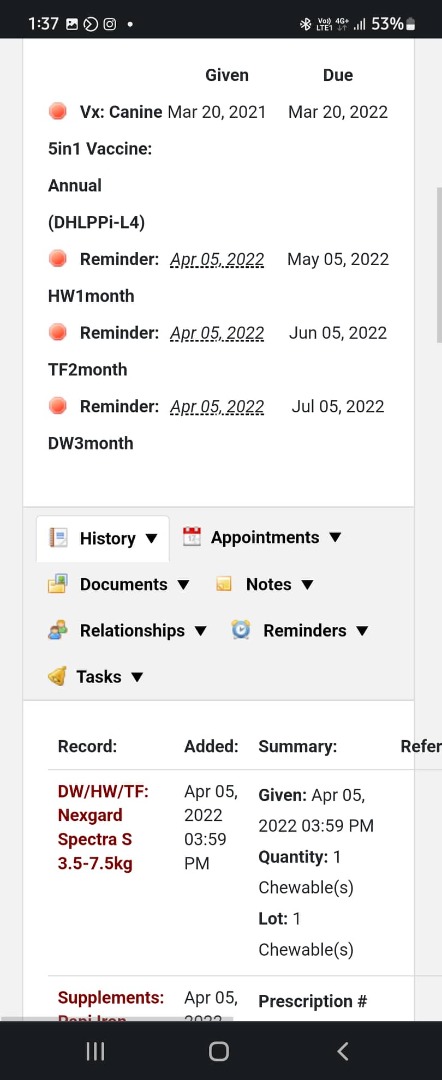This screenshot has height=1080, width=442.
Task: Switch to the Tasks tab
Action: (96, 676)
